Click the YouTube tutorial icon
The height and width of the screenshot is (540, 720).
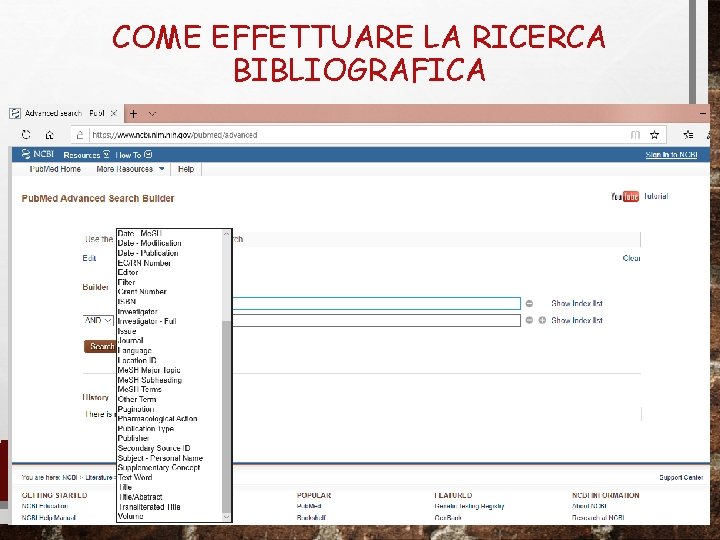click(625, 197)
